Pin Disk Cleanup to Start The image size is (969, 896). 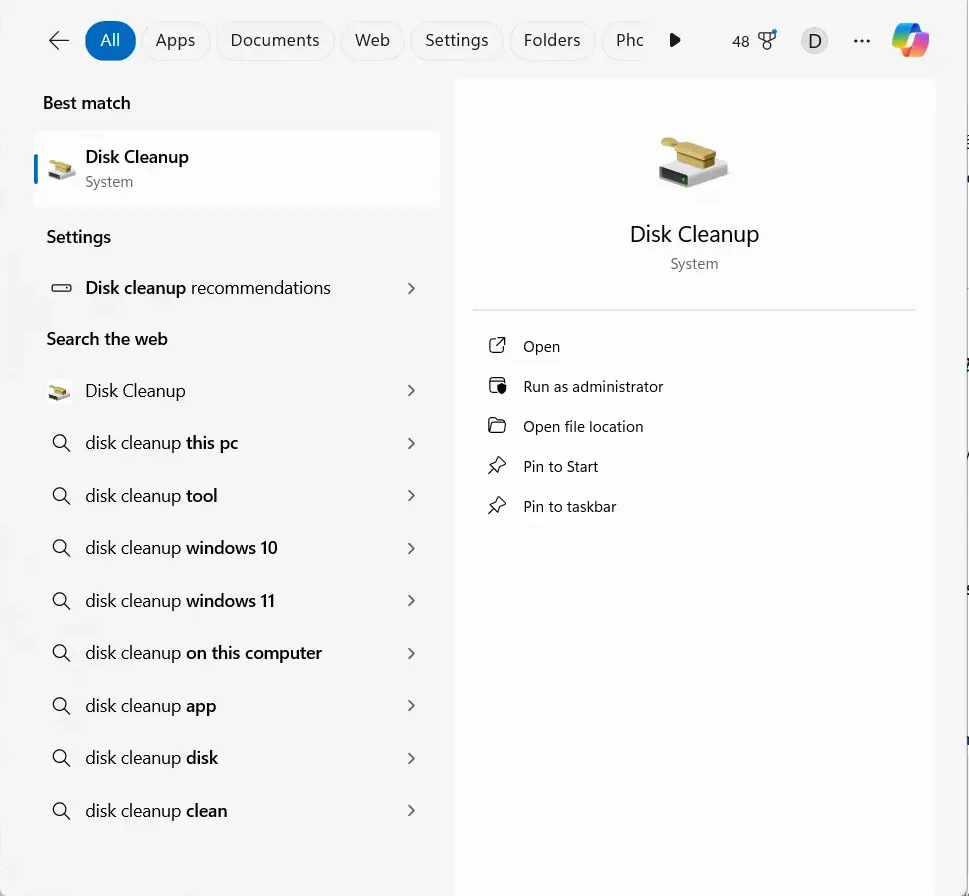tap(560, 467)
